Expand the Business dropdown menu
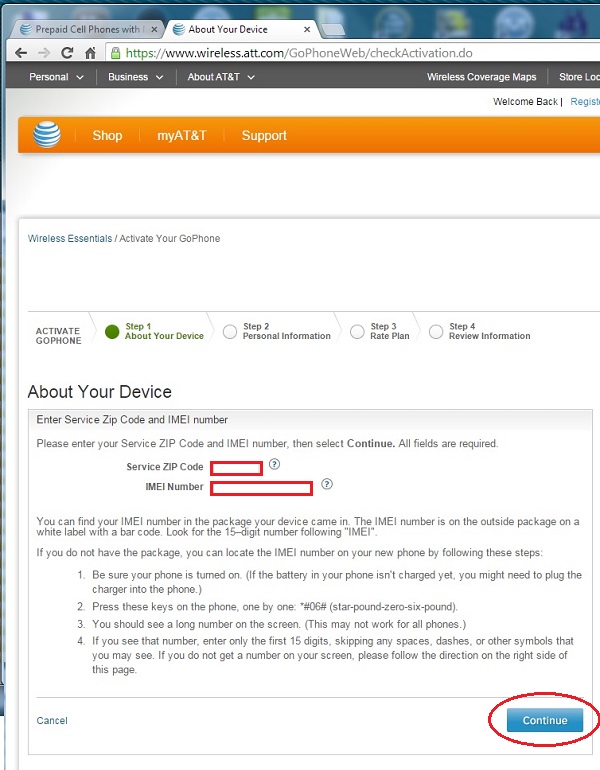This screenshot has height=770, width=600. tap(136, 77)
